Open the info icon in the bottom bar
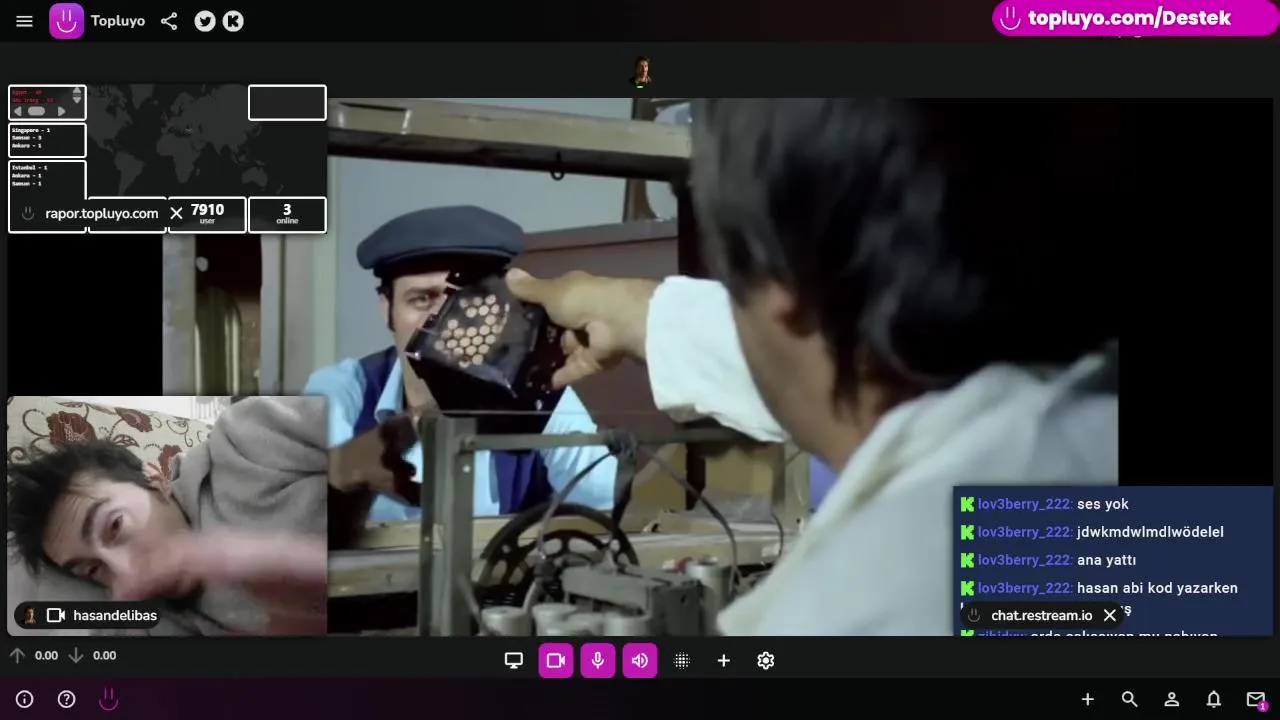The width and height of the screenshot is (1280, 720). [25, 699]
